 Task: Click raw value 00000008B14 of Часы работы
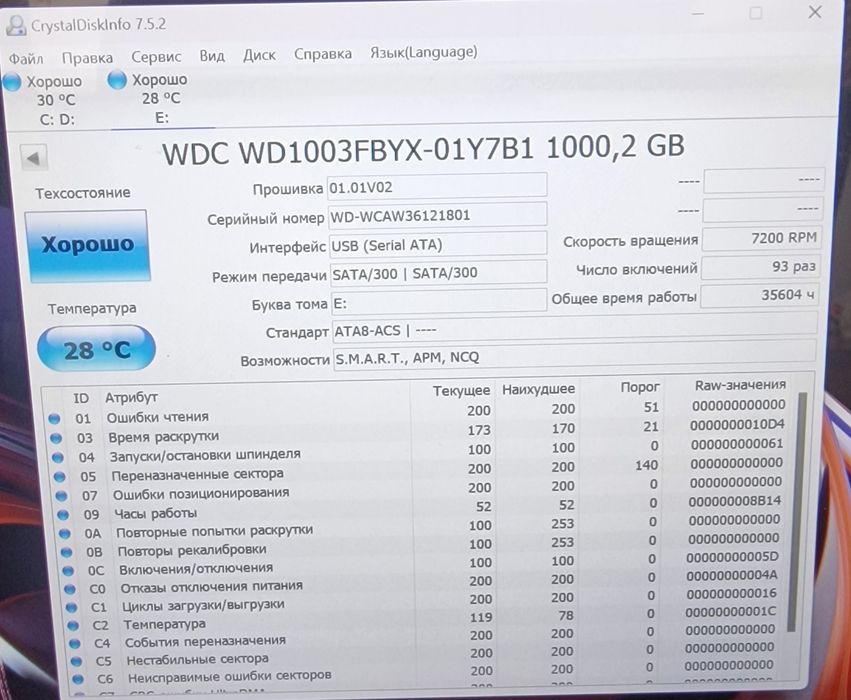point(734,501)
